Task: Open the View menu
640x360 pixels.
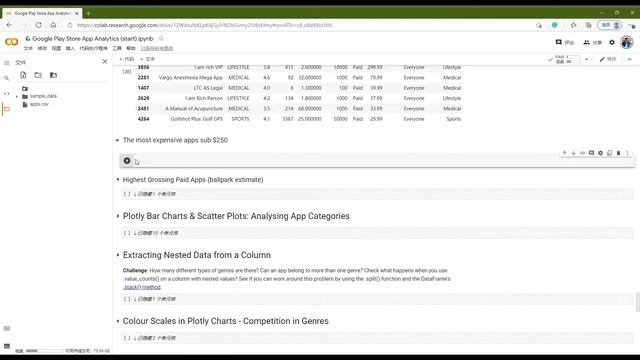Action: pyautogui.click(x=56, y=48)
